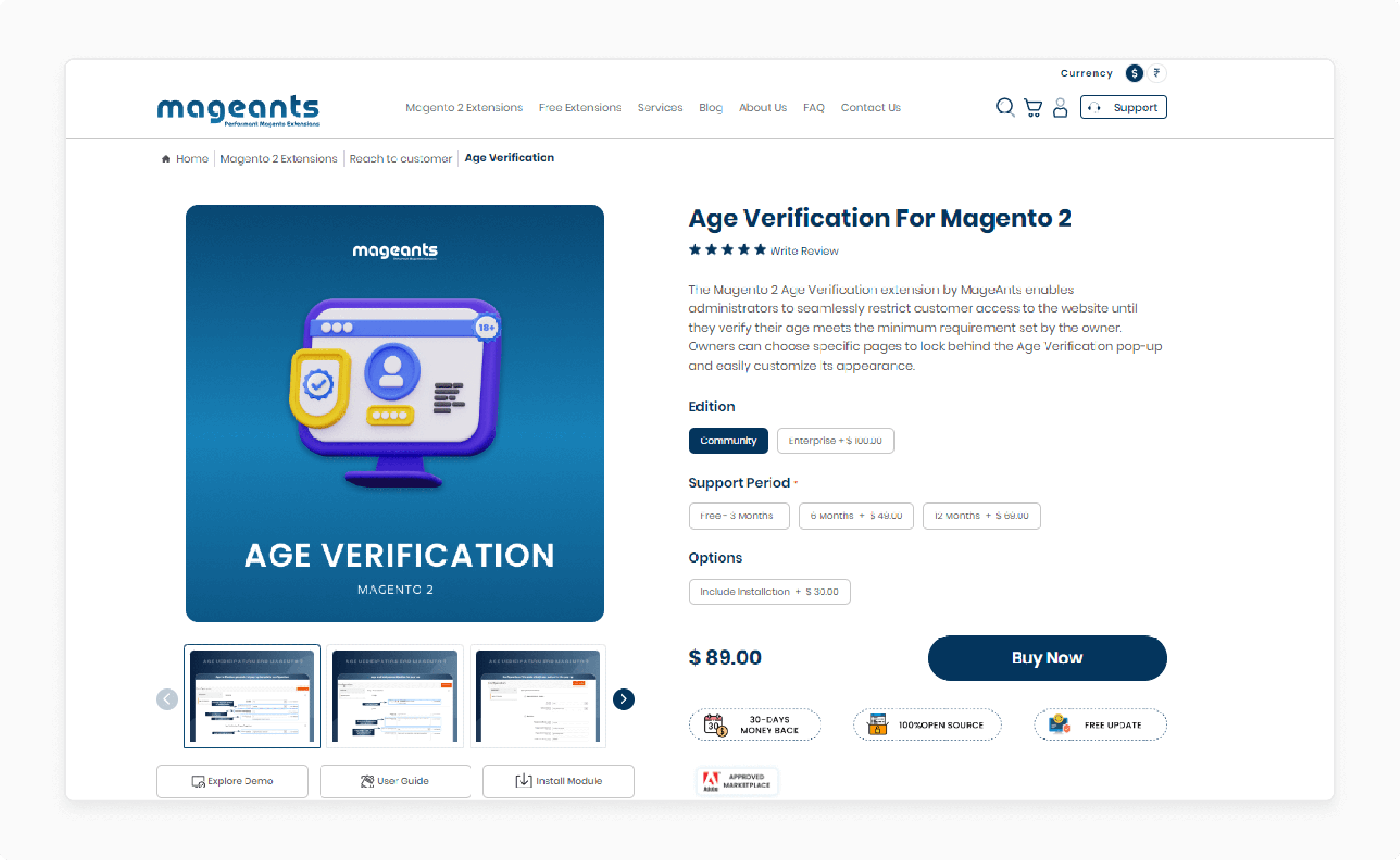The height and width of the screenshot is (860, 1400).
Task: Click the Write Review link
Action: (x=804, y=251)
